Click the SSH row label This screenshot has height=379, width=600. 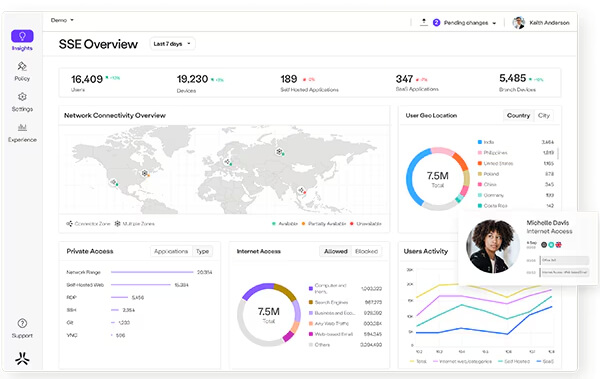coord(71,310)
